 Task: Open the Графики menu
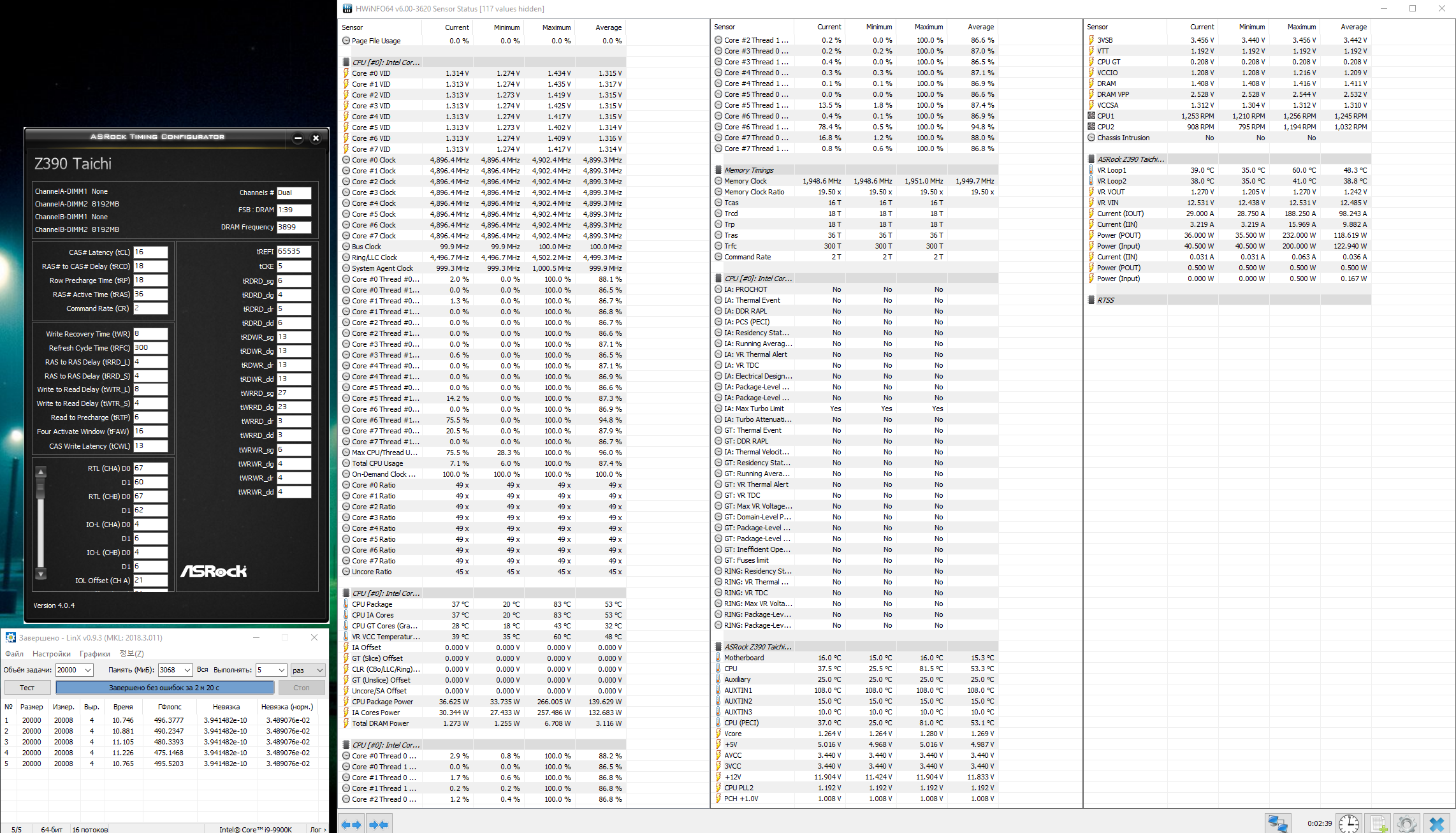point(95,653)
